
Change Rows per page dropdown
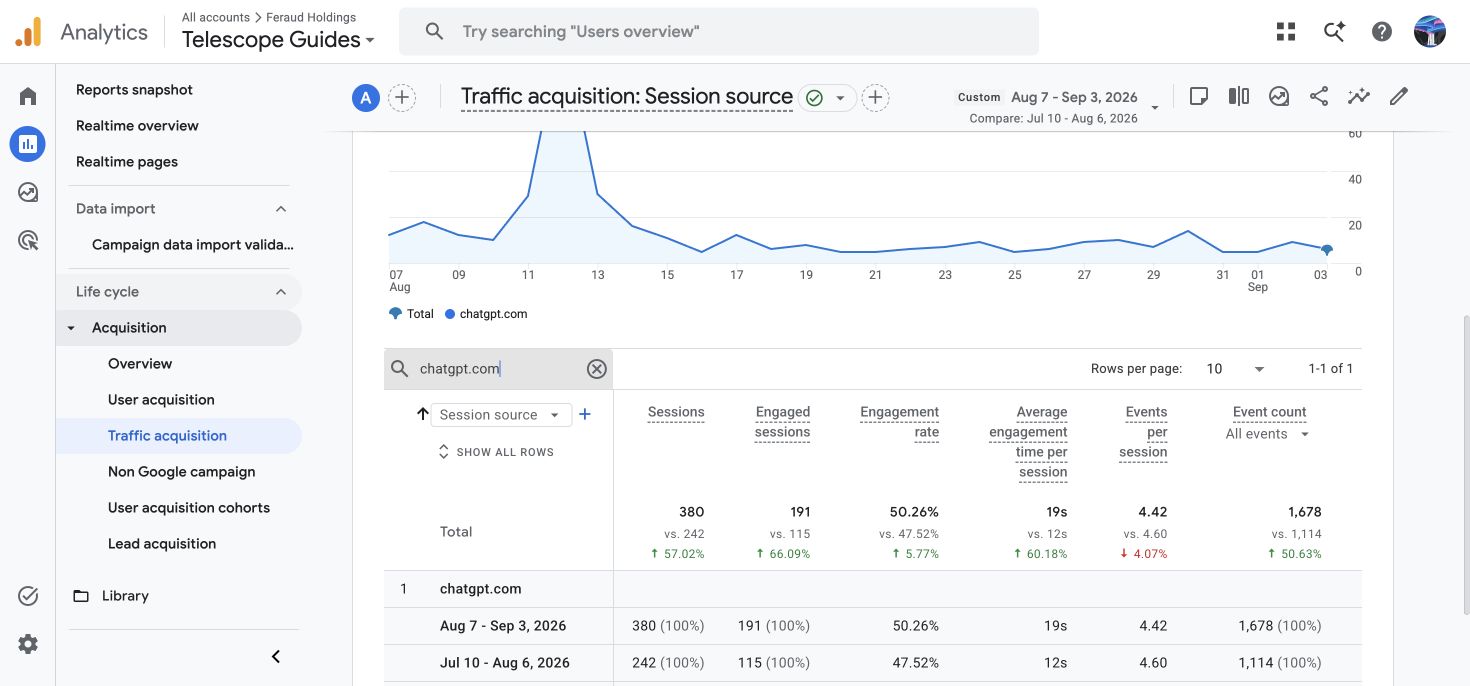(1236, 369)
